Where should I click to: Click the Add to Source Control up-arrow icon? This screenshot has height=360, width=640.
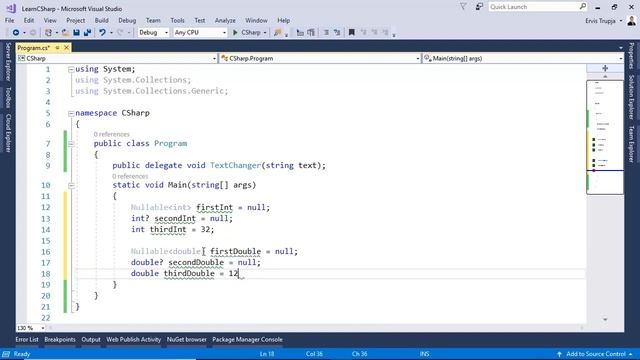[559, 354]
